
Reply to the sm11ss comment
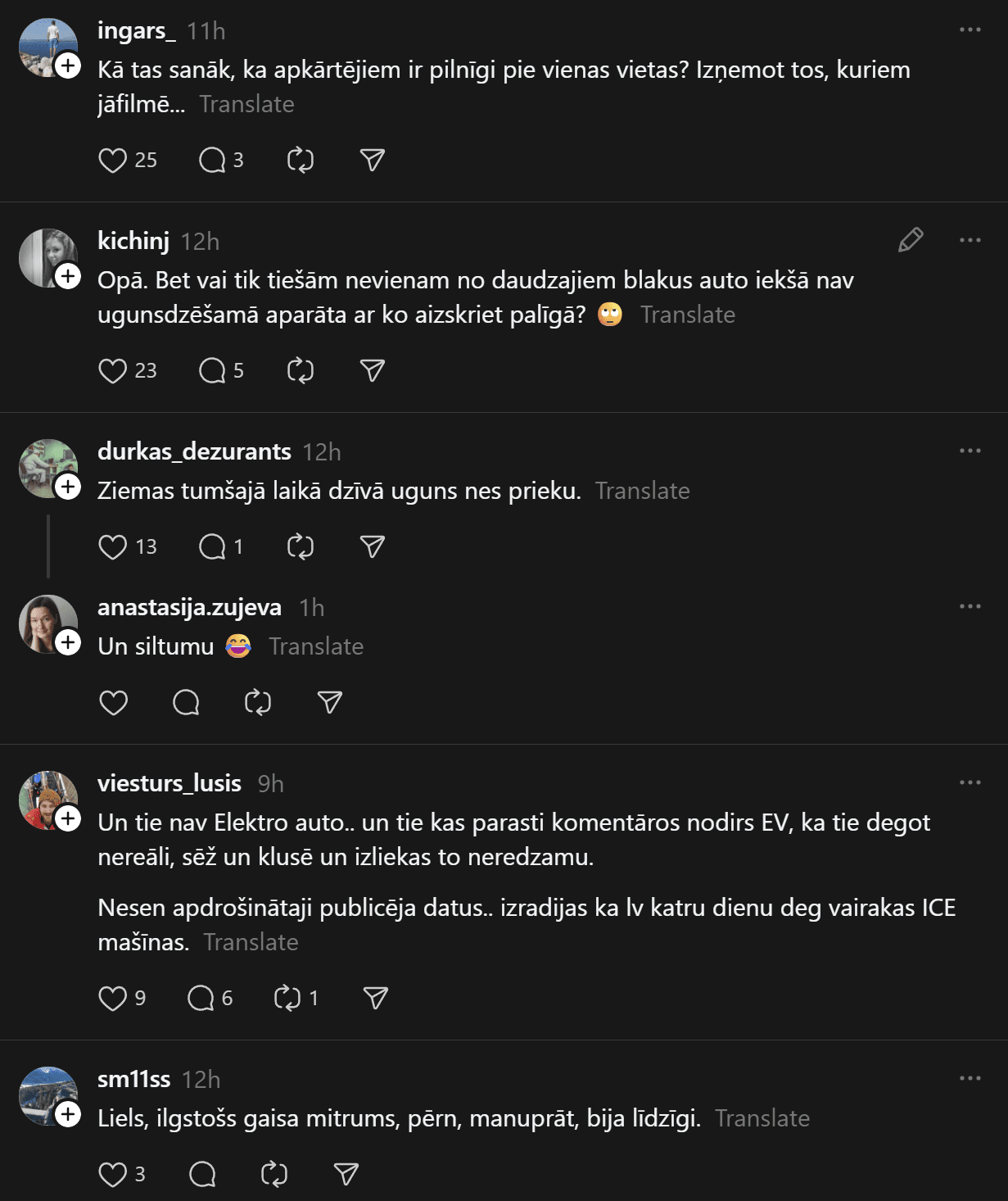[x=202, y=1175]
